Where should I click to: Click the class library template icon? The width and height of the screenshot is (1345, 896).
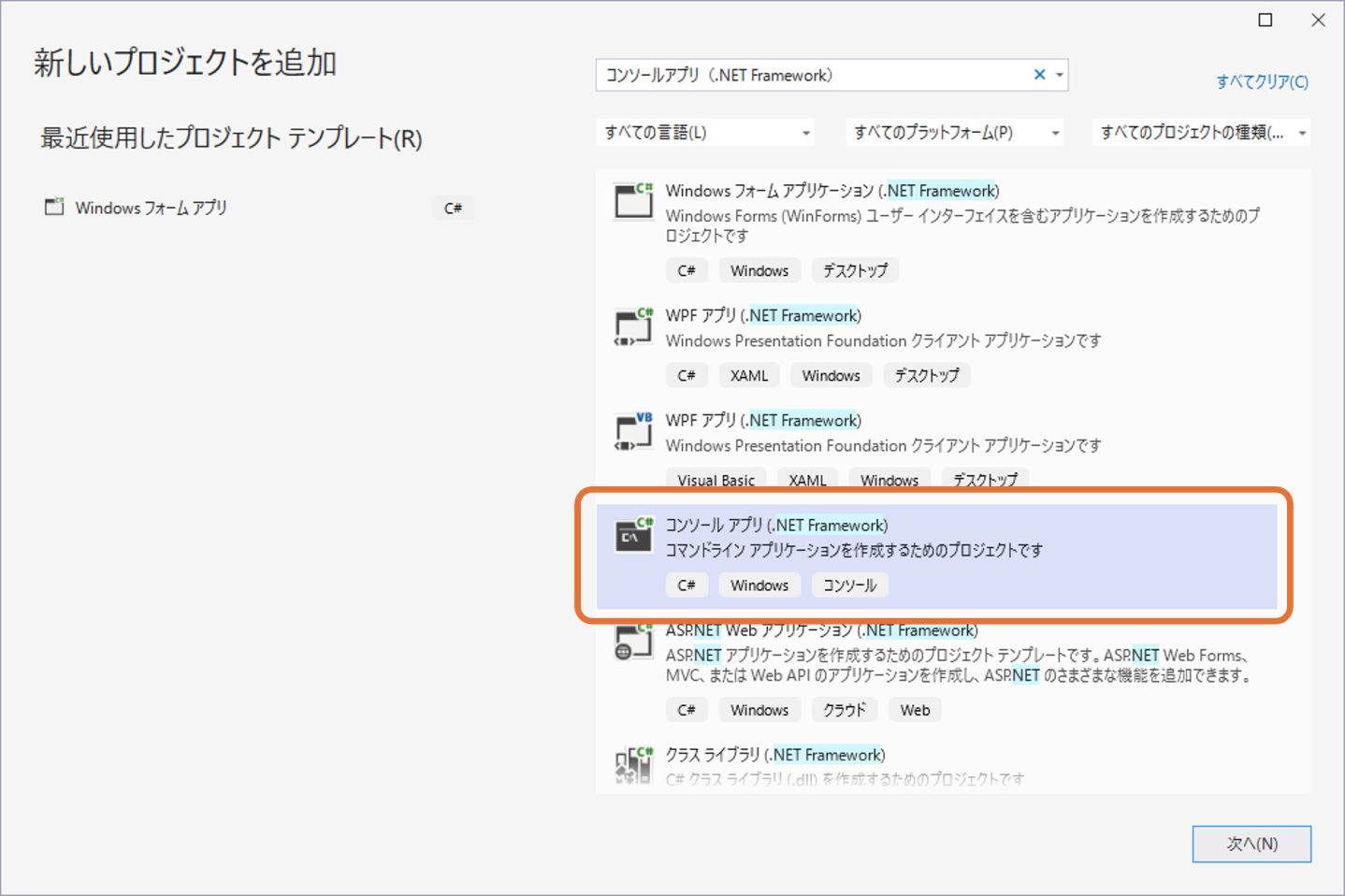pos(633,765)
